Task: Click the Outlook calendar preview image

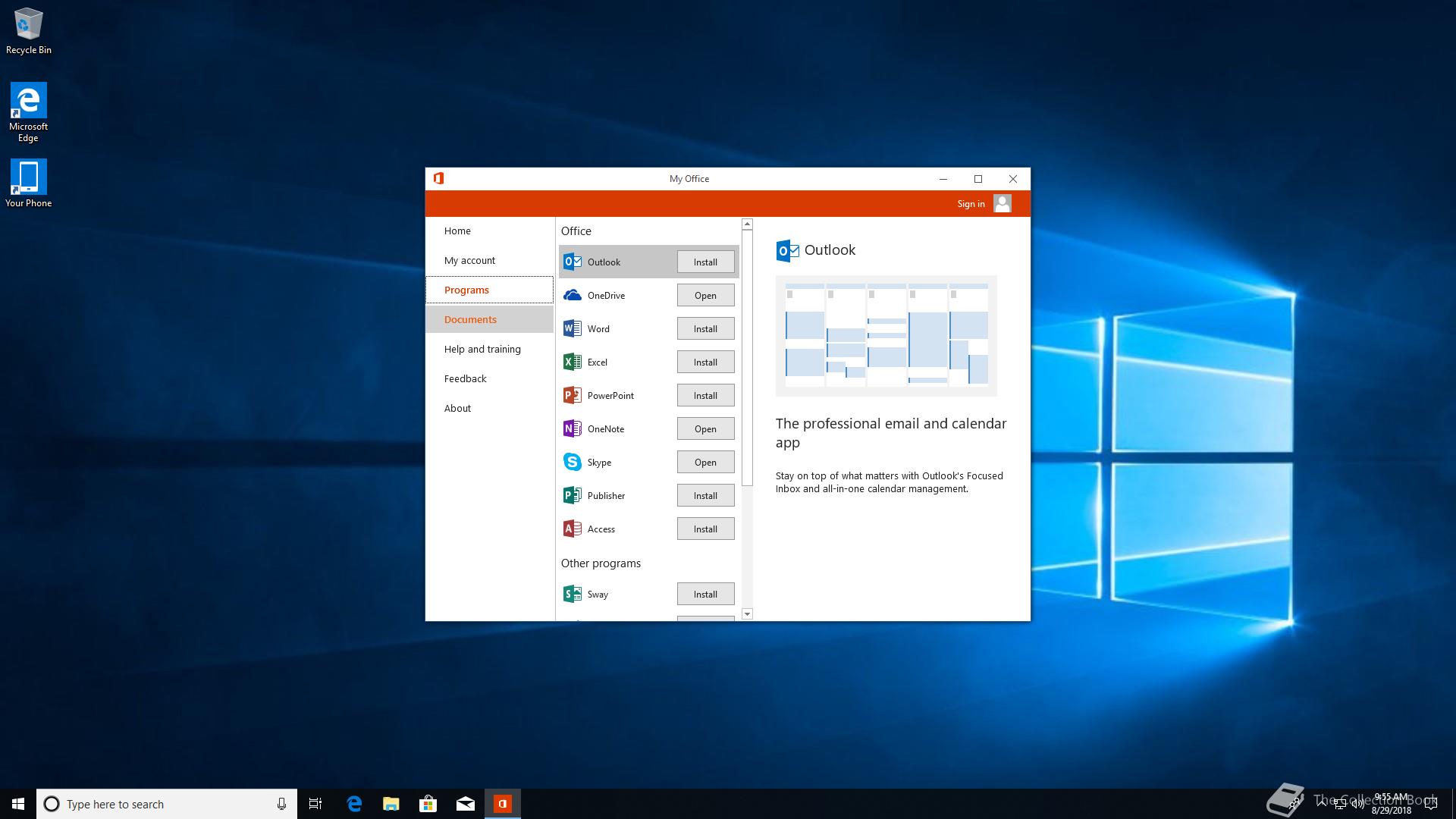Action: 886,336
